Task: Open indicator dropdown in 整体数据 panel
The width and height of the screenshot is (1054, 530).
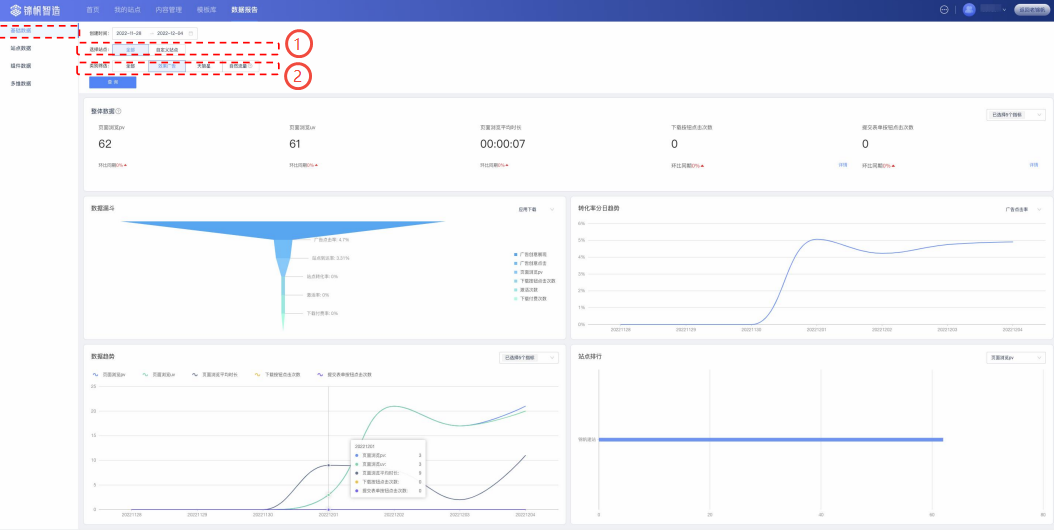Action: tap(1015, 114)
